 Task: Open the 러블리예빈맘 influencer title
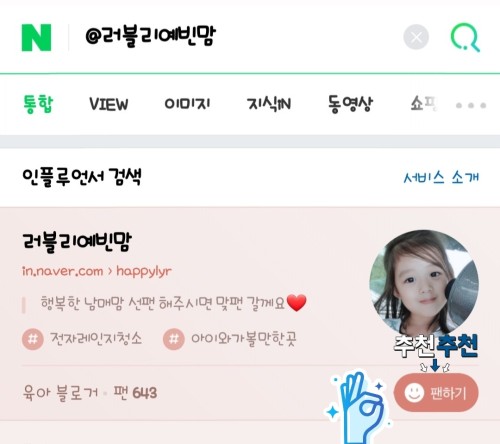pyautogui.click(x=77, y=242)
